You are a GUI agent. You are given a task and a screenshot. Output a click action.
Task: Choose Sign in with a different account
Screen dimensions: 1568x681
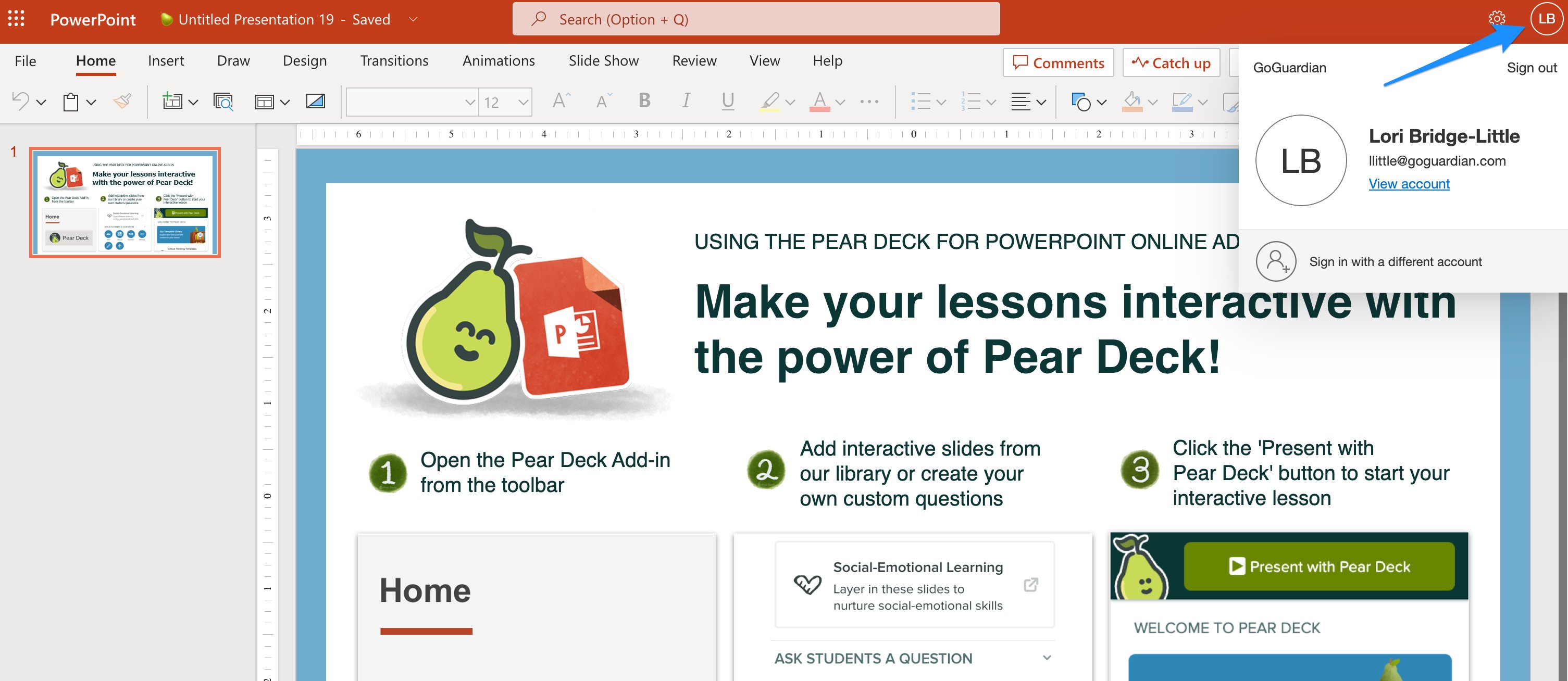coord(1396,262)
